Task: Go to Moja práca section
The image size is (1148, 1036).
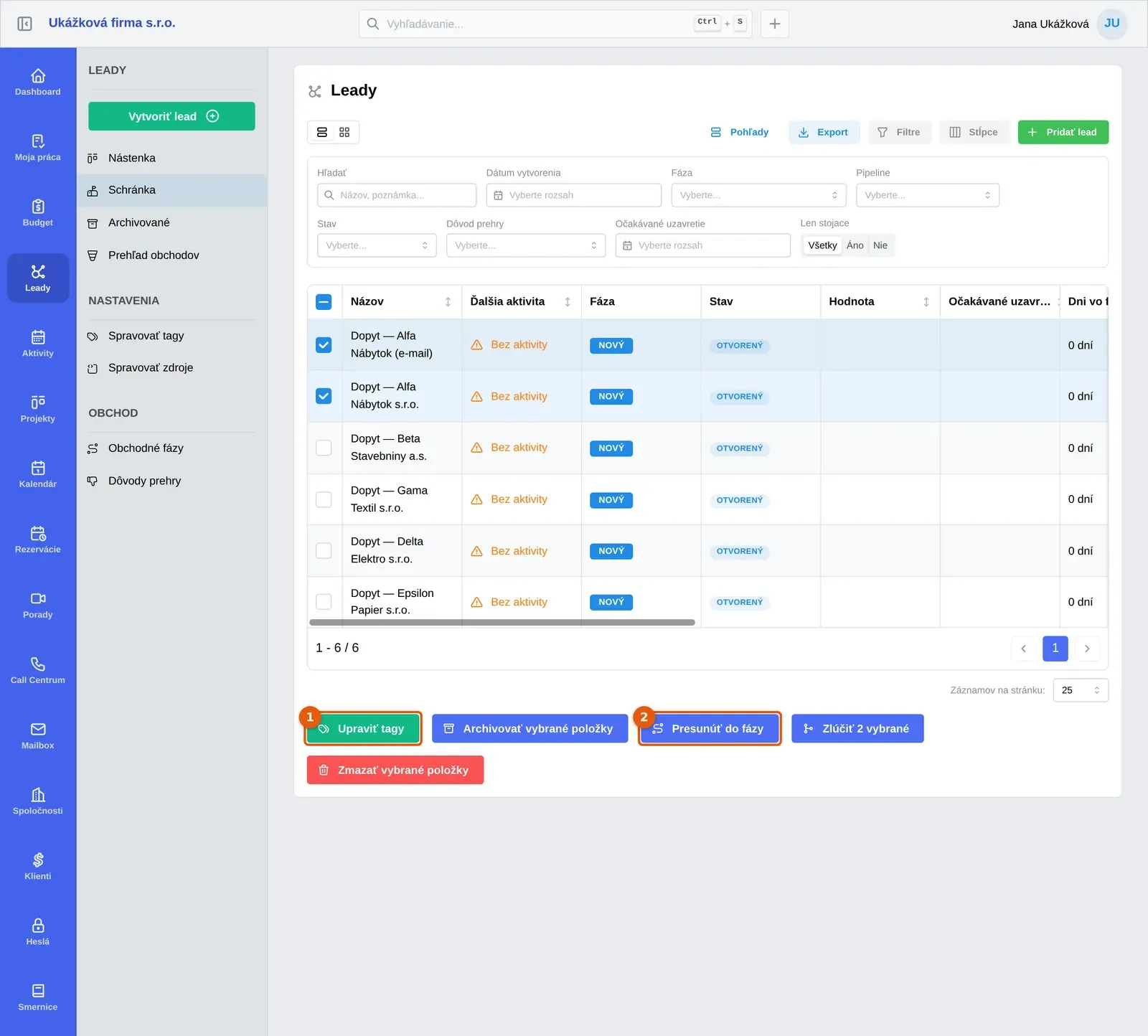Action: point(38,147)
